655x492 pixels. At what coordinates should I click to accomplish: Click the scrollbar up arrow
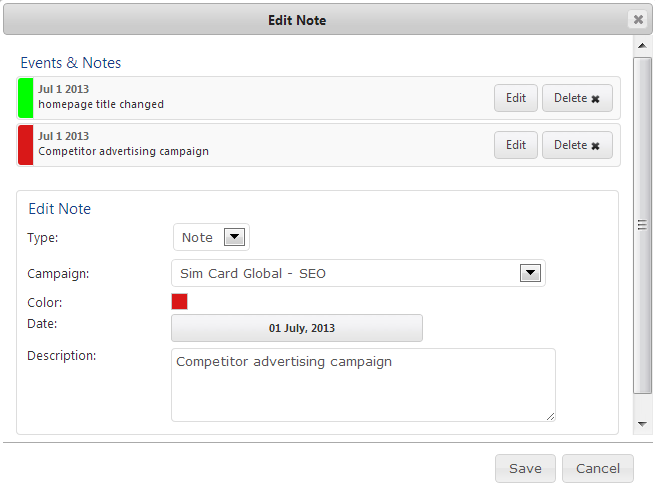[643, 46]
